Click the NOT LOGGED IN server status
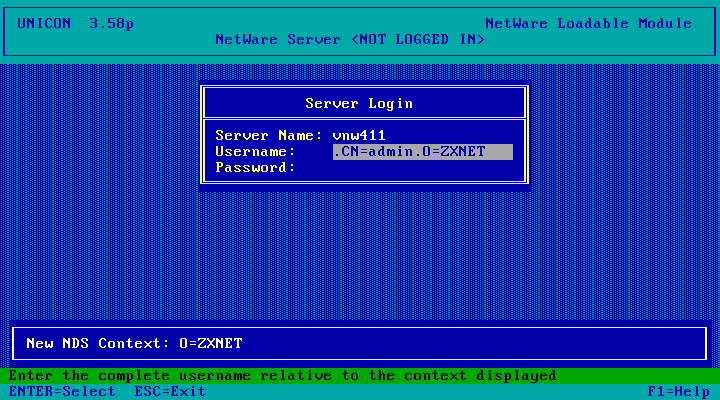Viewport: 720px width, 400px height. [x=417, y=40]
